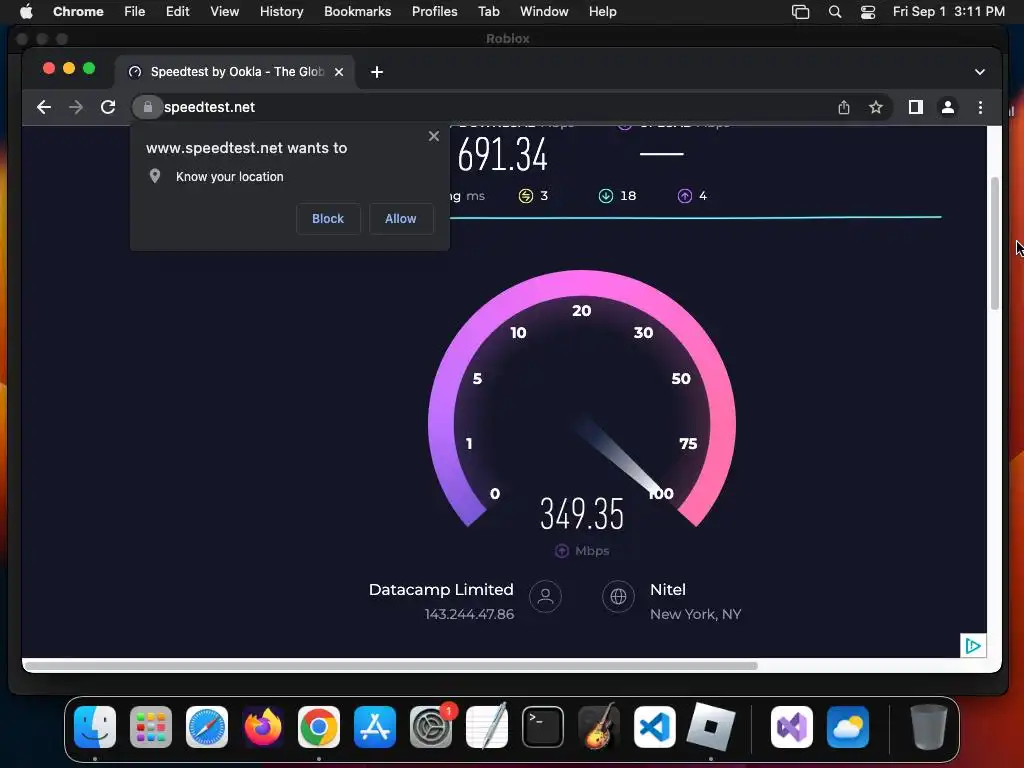Click the globe server icon beside Nitel
The width and height of the screenshot is (1024, 768).
618,596
